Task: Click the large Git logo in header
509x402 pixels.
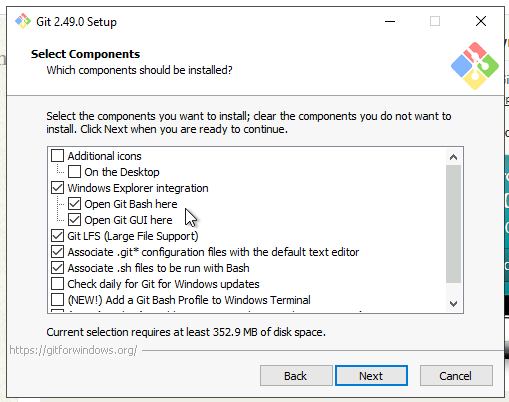Action: (x=475, y=66)
